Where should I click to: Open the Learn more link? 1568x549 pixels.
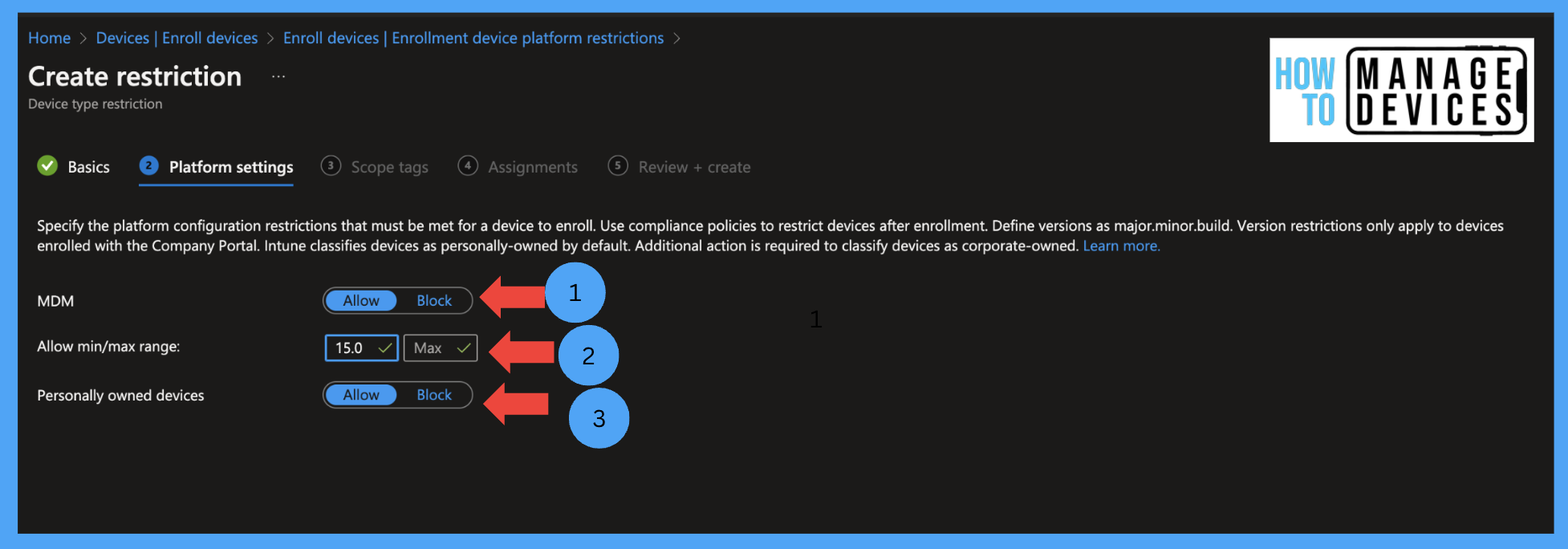[x=1121, y=246]
